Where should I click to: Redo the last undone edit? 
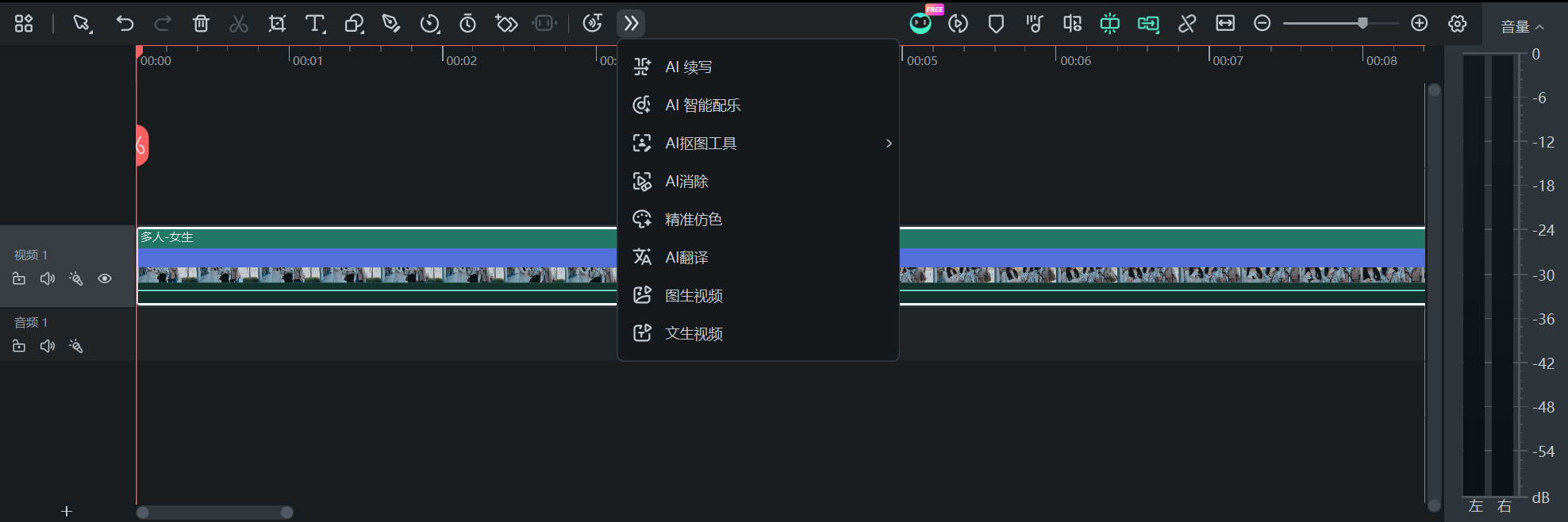(163, 24)
